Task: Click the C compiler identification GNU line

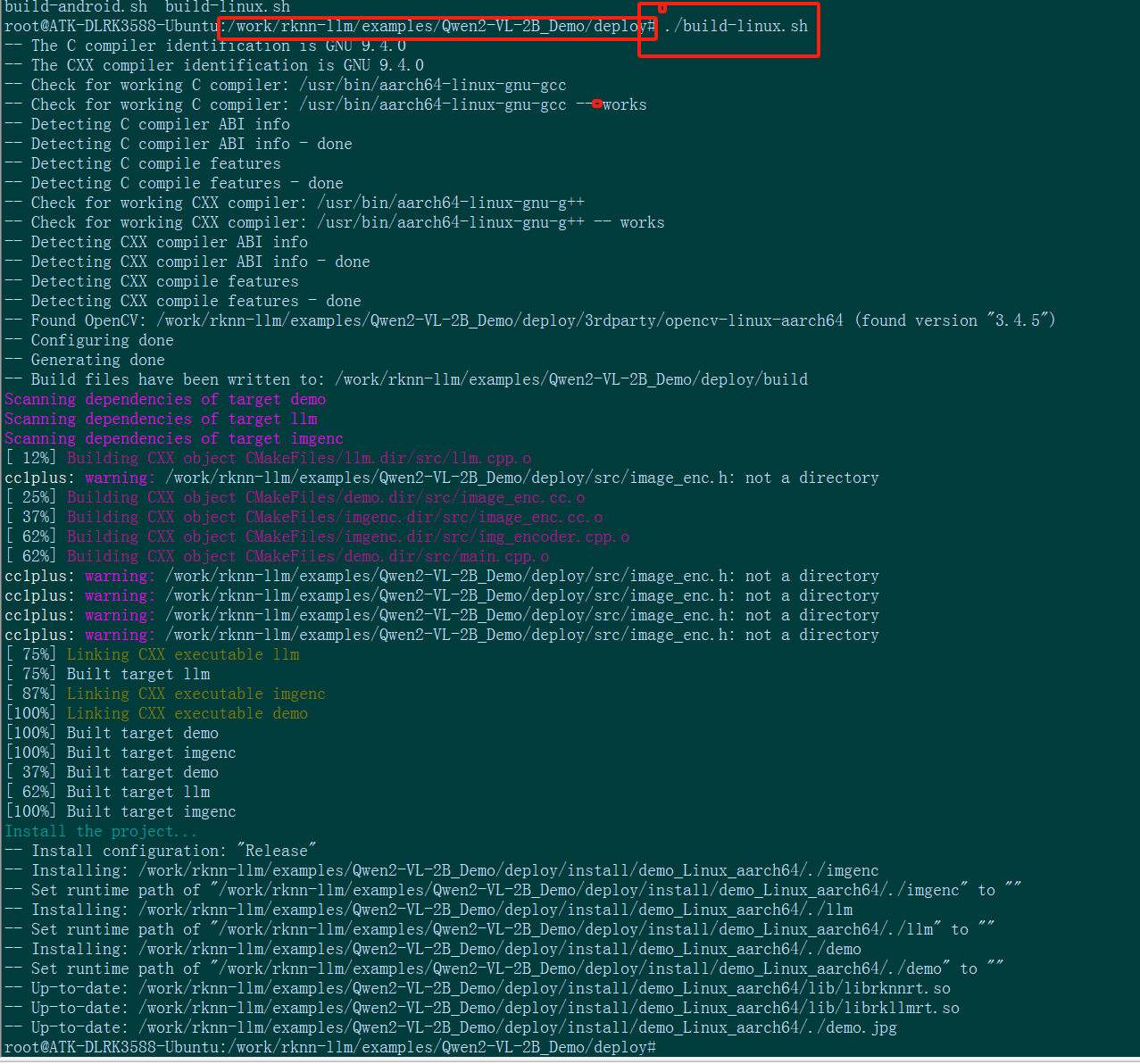Action: [205, 46]
